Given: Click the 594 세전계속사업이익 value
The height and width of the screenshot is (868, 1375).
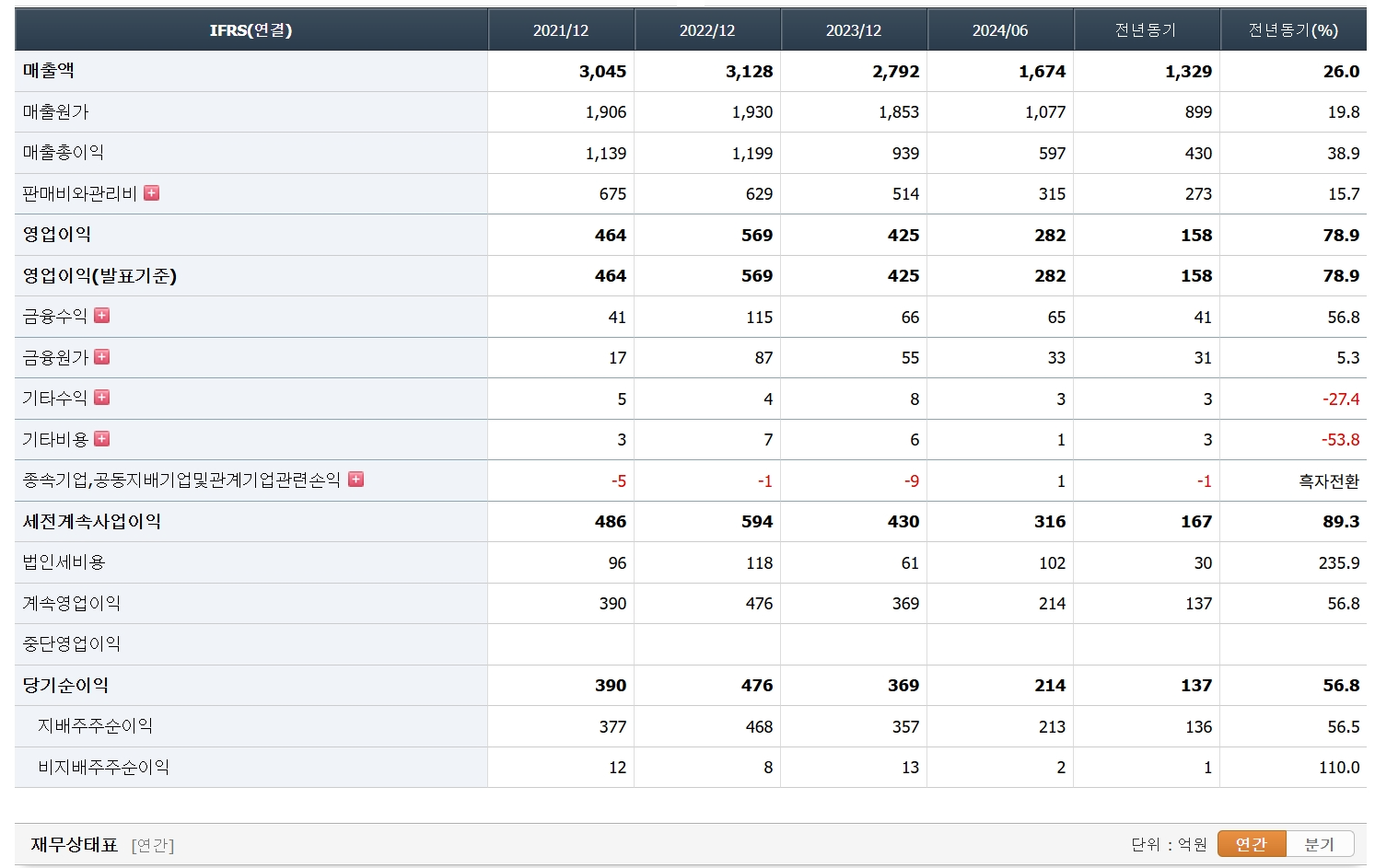Looking at the screenshot, I should [757, 522].
